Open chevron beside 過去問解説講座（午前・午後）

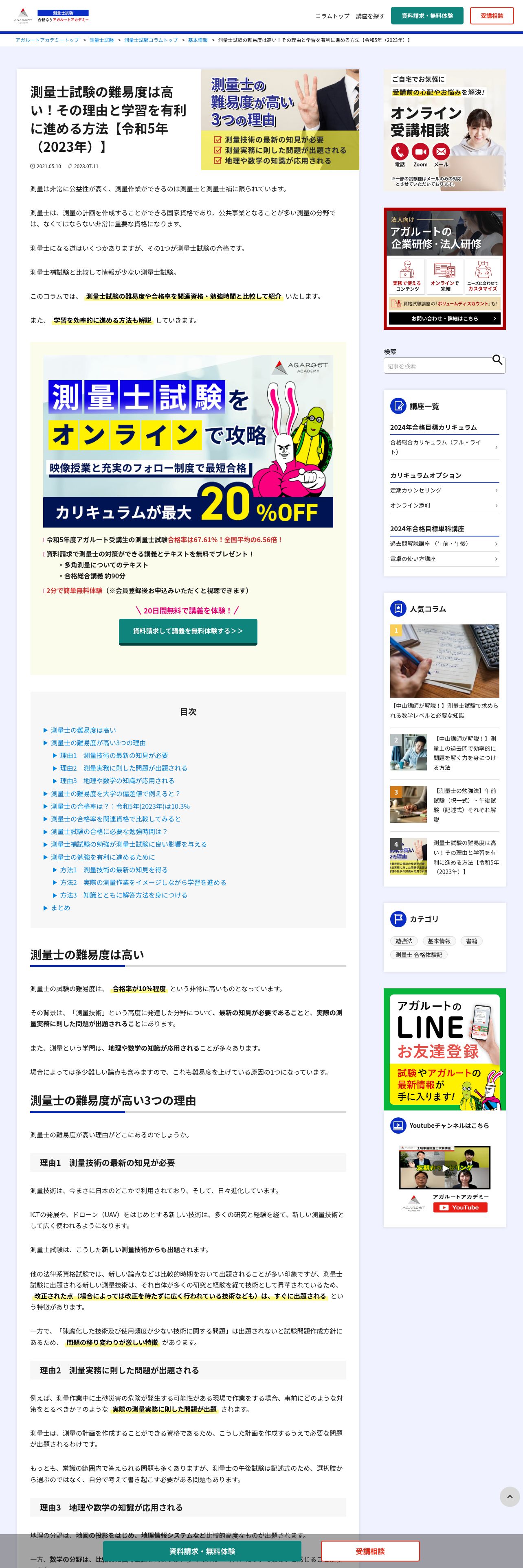[x=496, y=544]
